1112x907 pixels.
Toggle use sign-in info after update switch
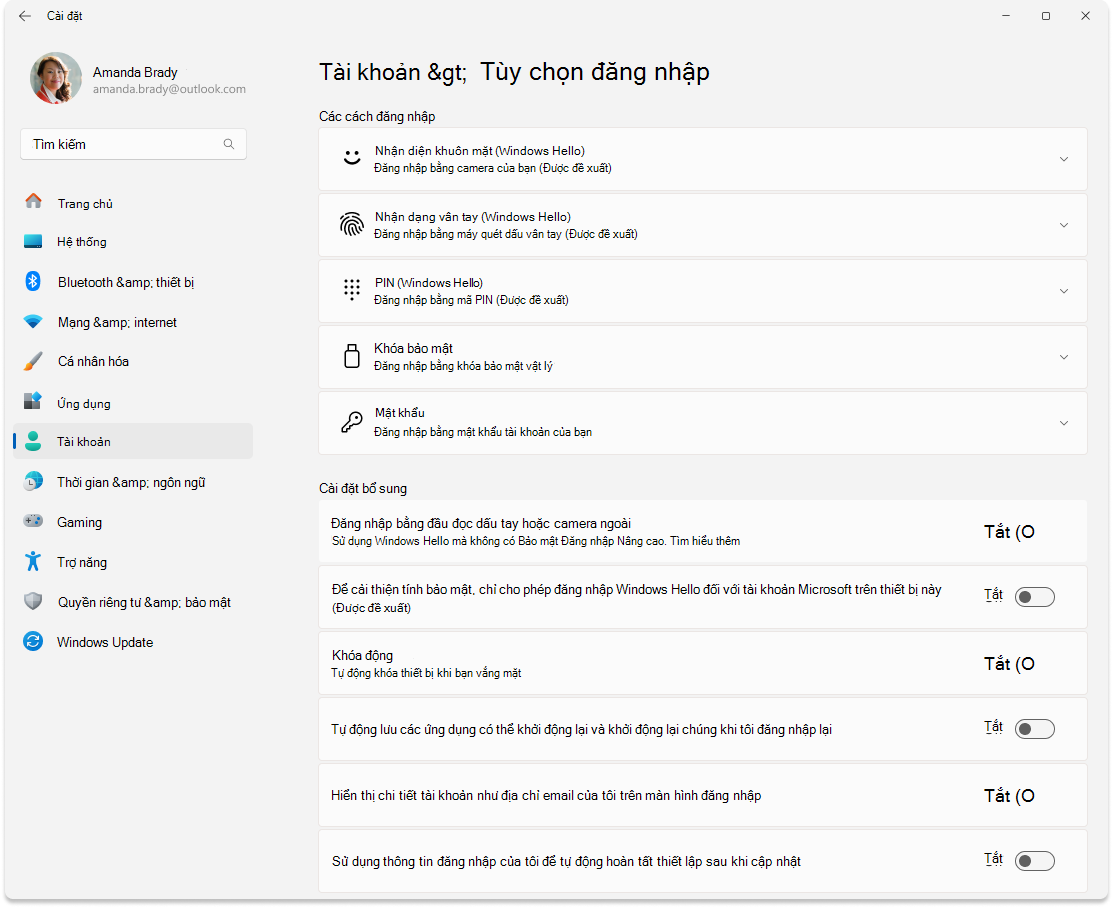click(1035, 861)
